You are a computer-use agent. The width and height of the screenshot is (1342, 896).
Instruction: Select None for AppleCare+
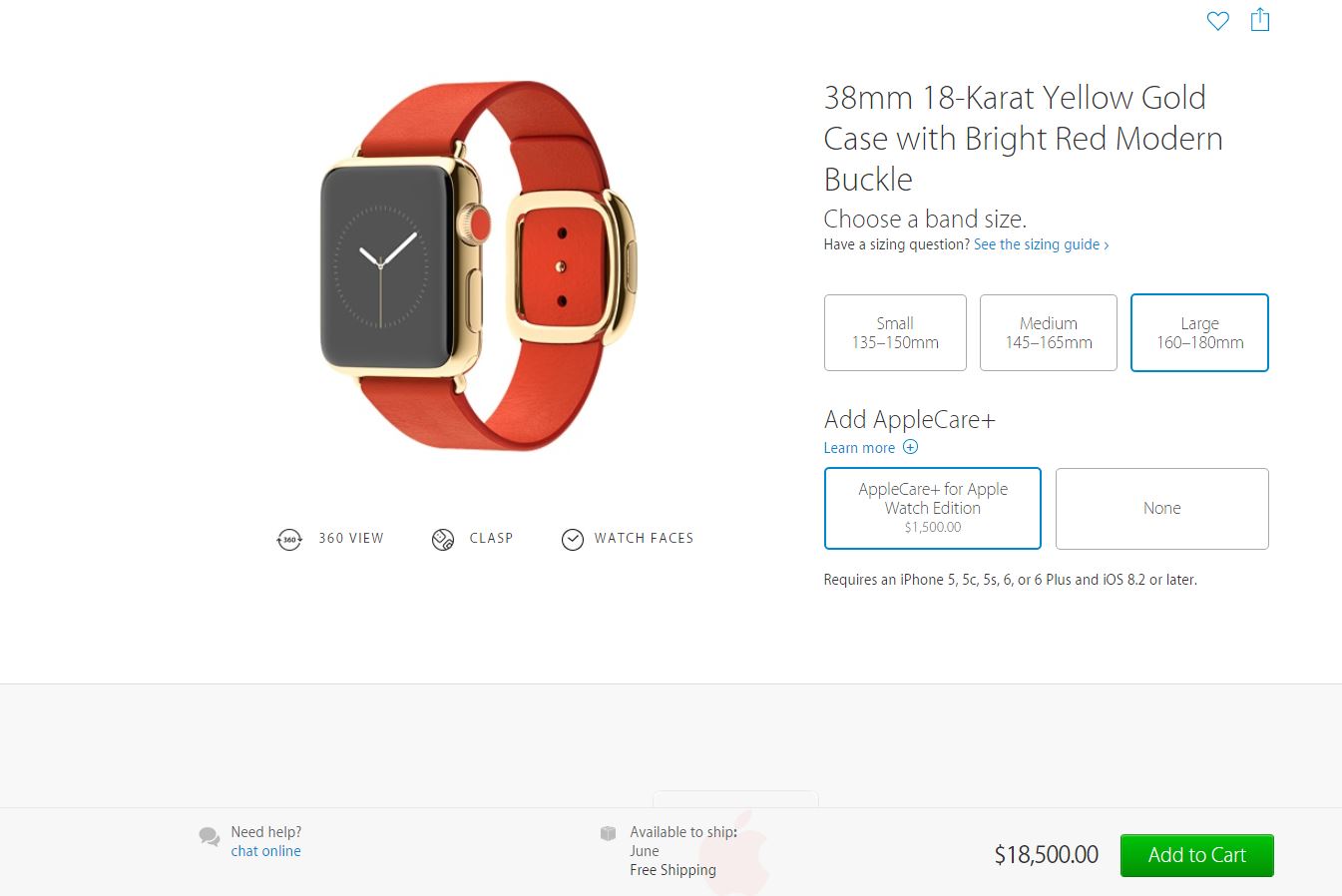click(x=1162, y=508)
